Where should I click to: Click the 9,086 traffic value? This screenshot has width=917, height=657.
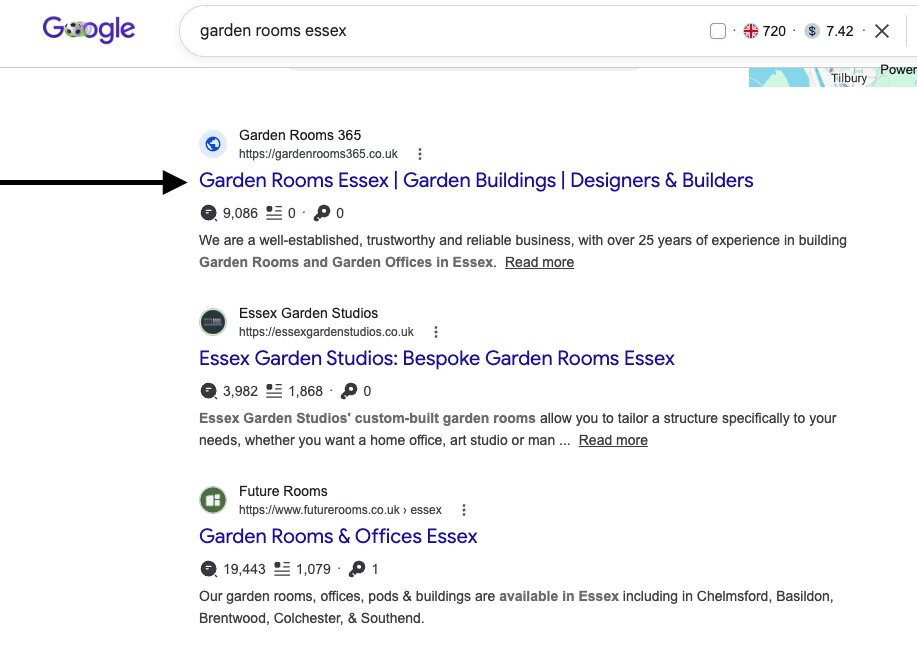point(240,213)
